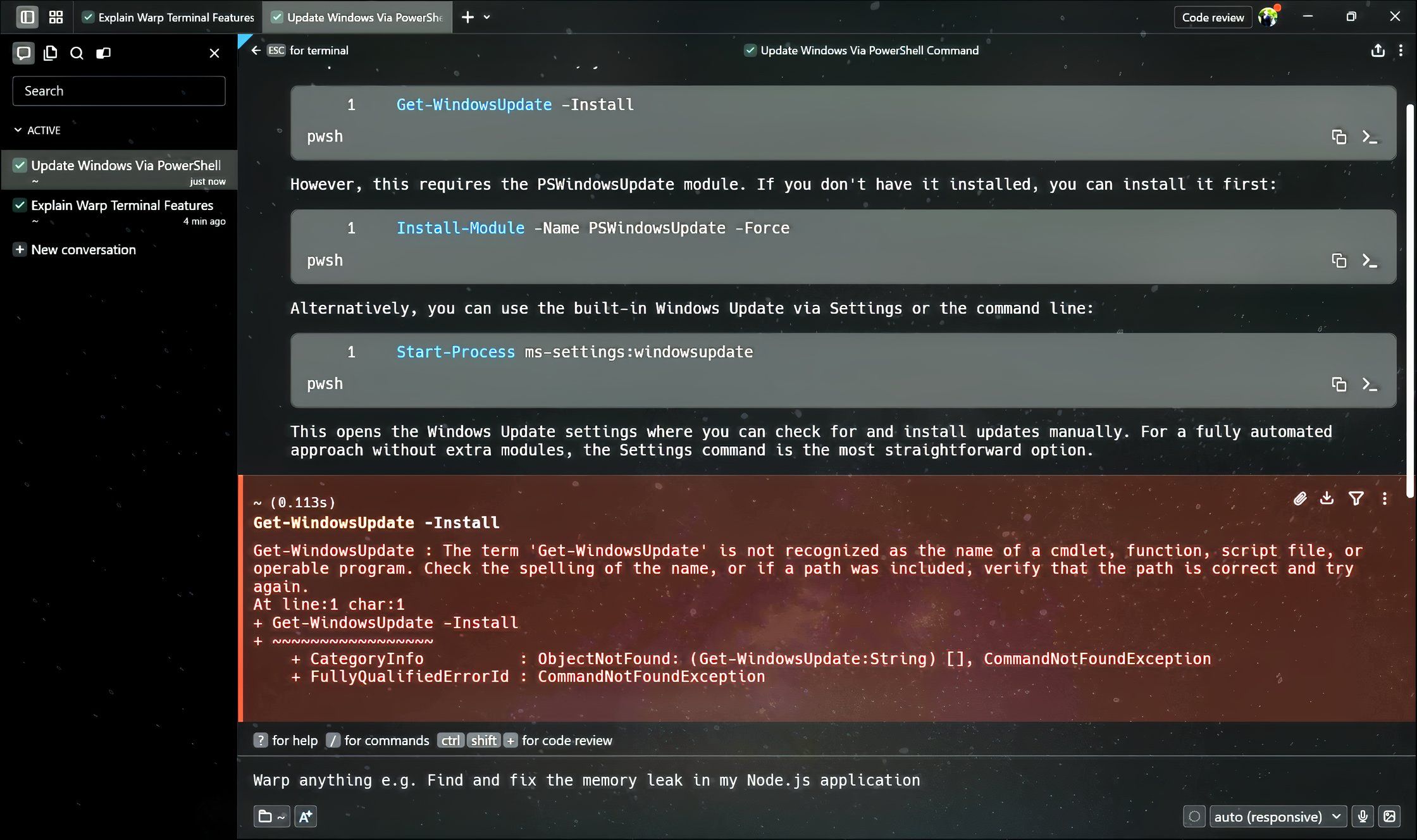
Task: Open error block three-dot menu
Action: coord(1385,498)
